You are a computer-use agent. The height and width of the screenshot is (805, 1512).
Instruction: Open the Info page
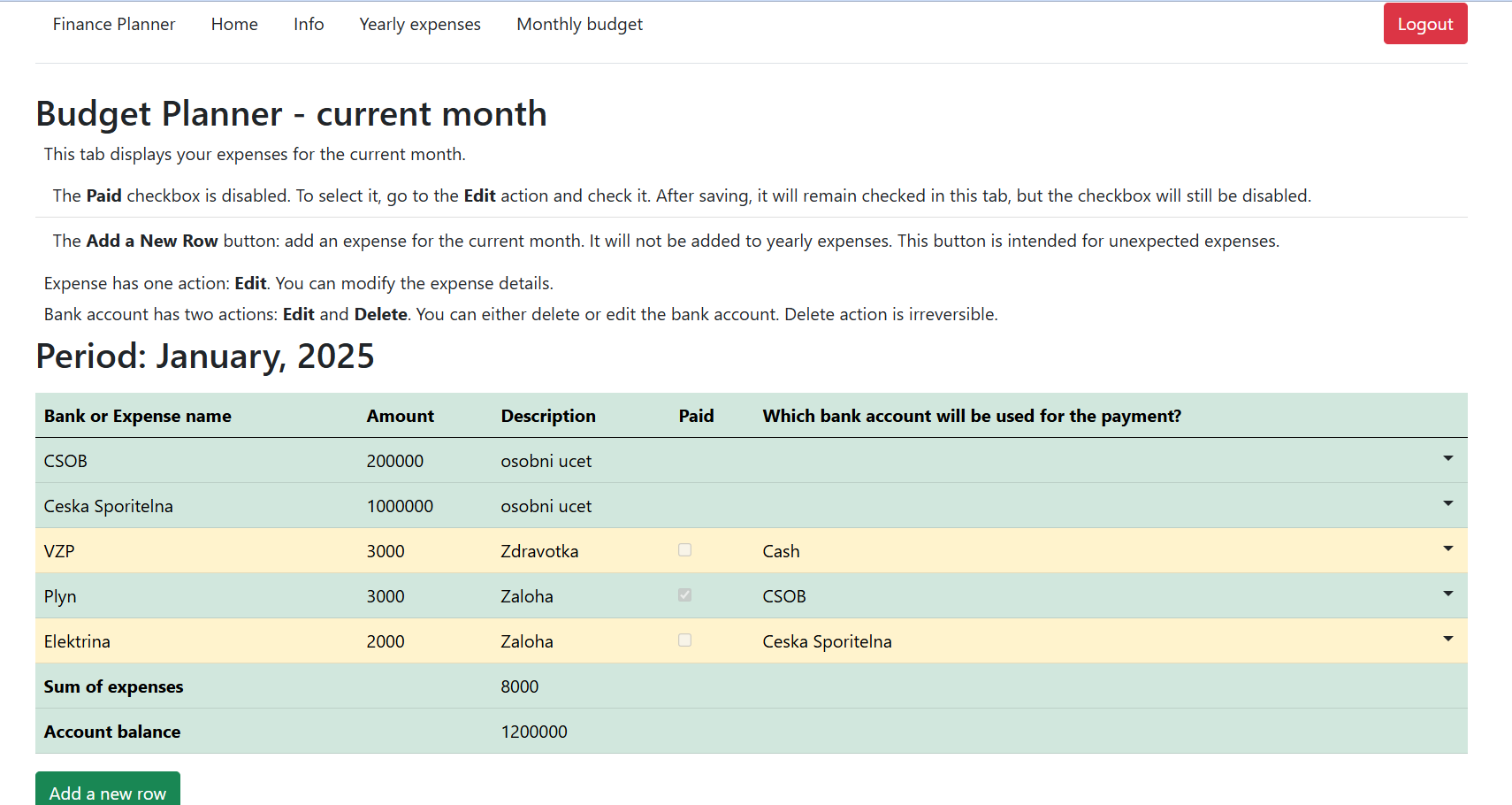(309, 25)
